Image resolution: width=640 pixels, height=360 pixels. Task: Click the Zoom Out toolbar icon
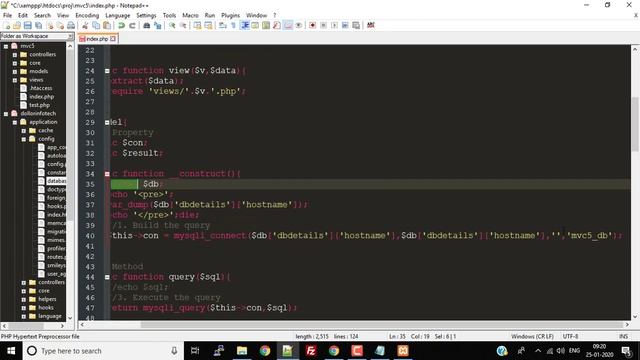point(183,25)
